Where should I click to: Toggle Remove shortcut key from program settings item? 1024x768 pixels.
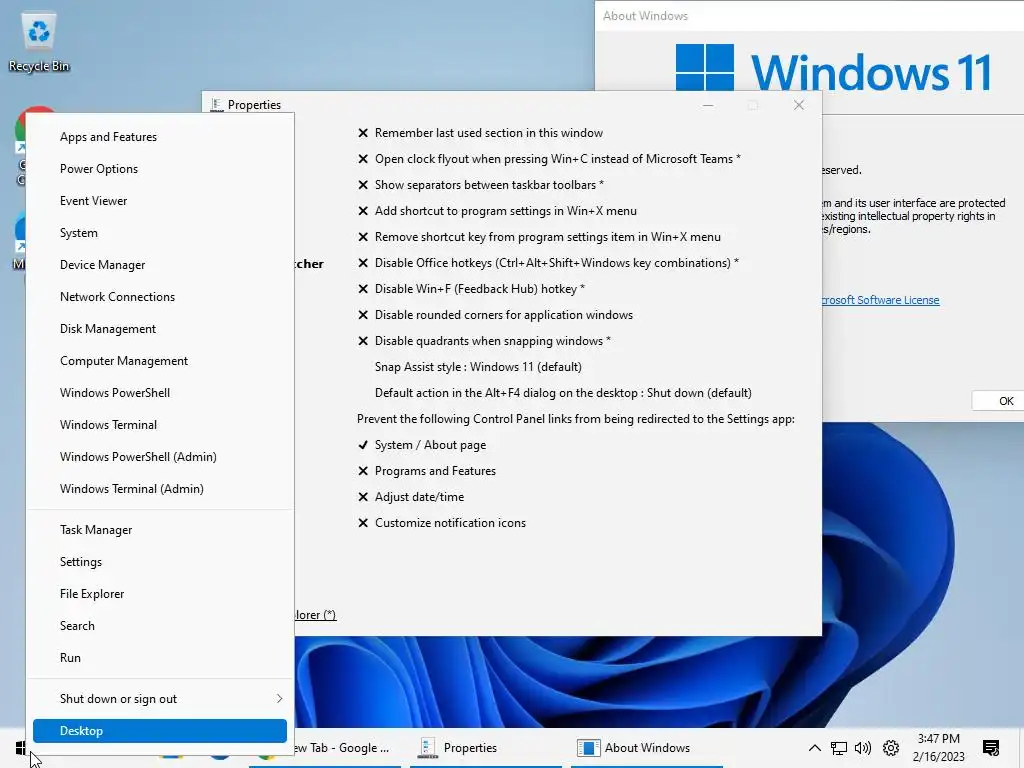(x=539, y=237)
